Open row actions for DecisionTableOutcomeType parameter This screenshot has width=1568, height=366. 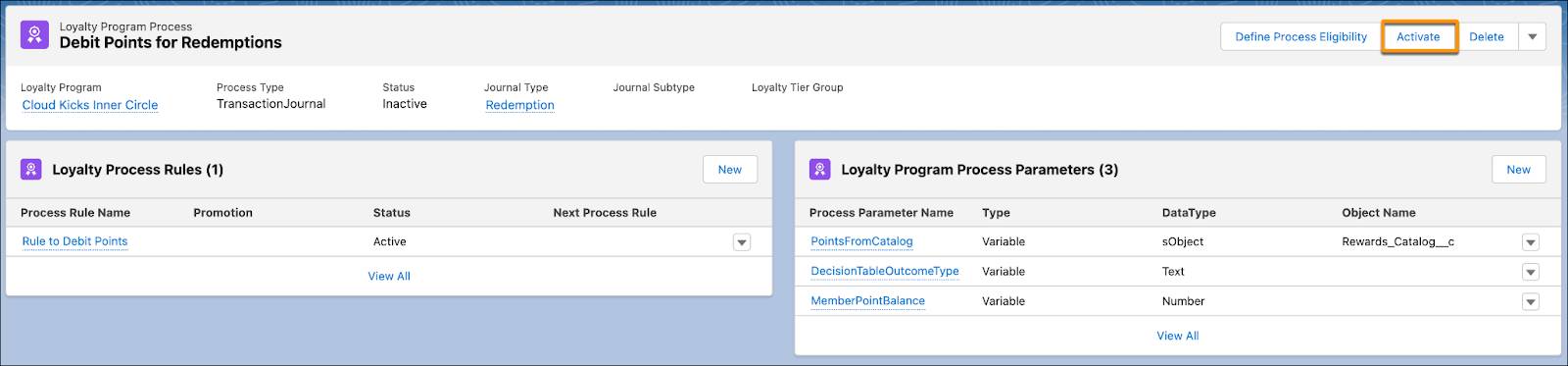[1531, 272]
